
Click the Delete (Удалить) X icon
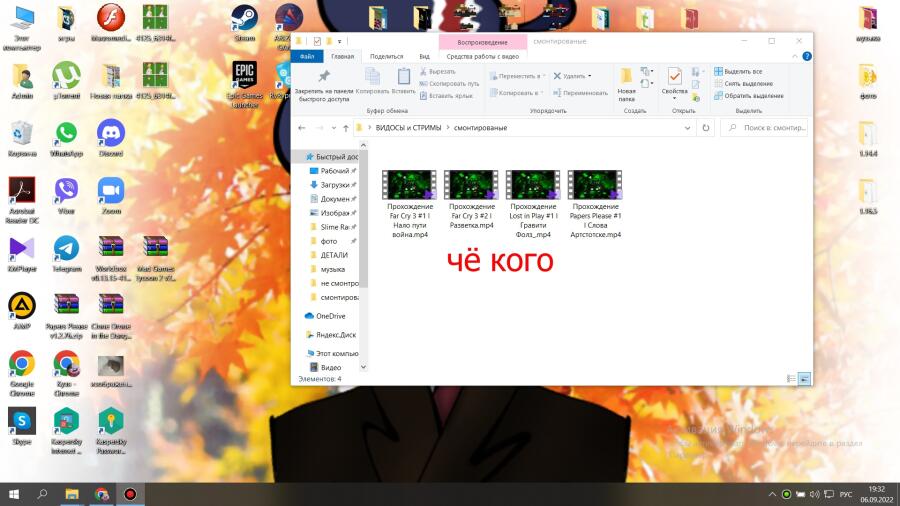click(x=557, y=76)
